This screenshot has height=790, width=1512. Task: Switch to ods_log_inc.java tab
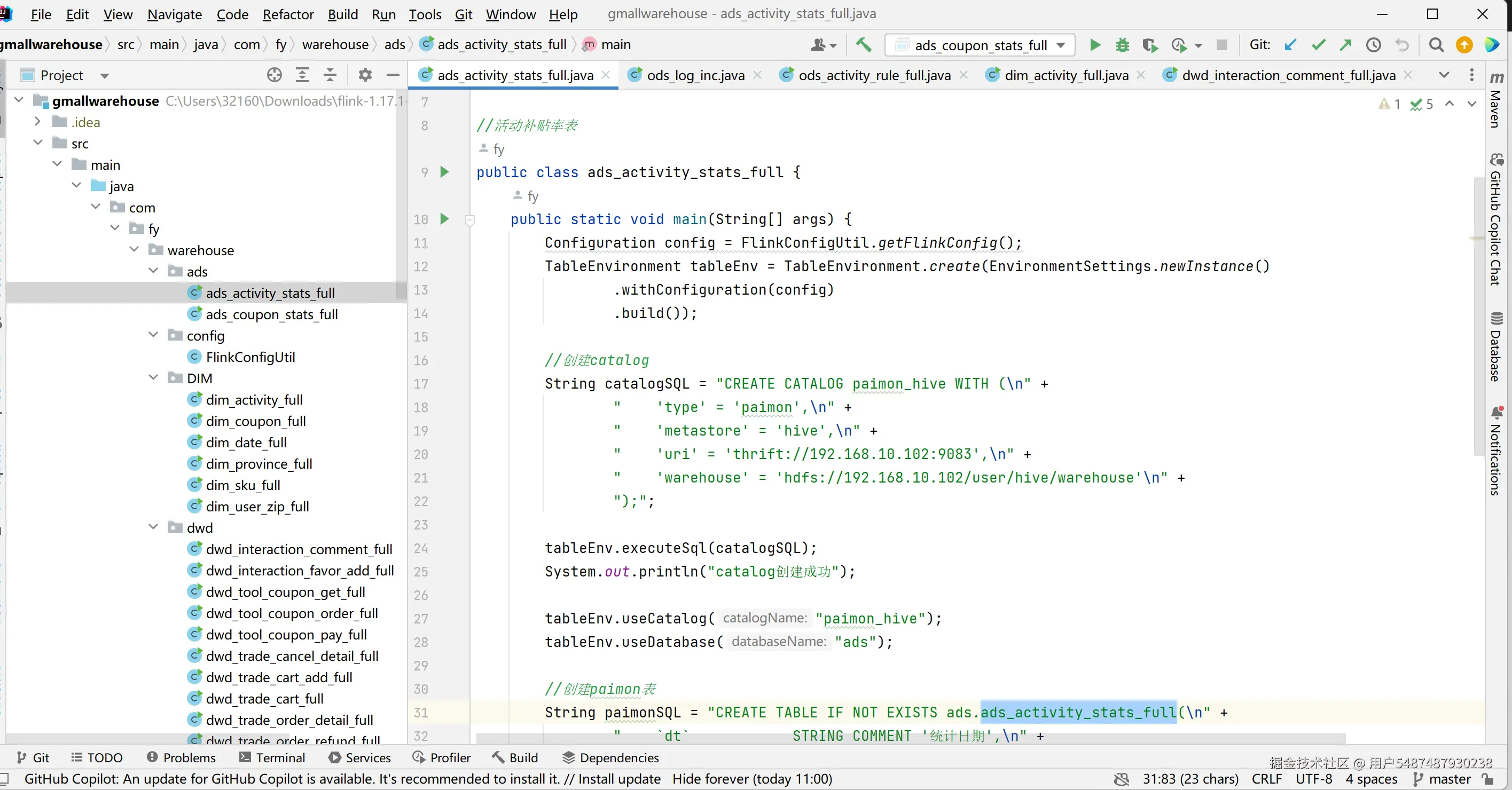point(695,75)
